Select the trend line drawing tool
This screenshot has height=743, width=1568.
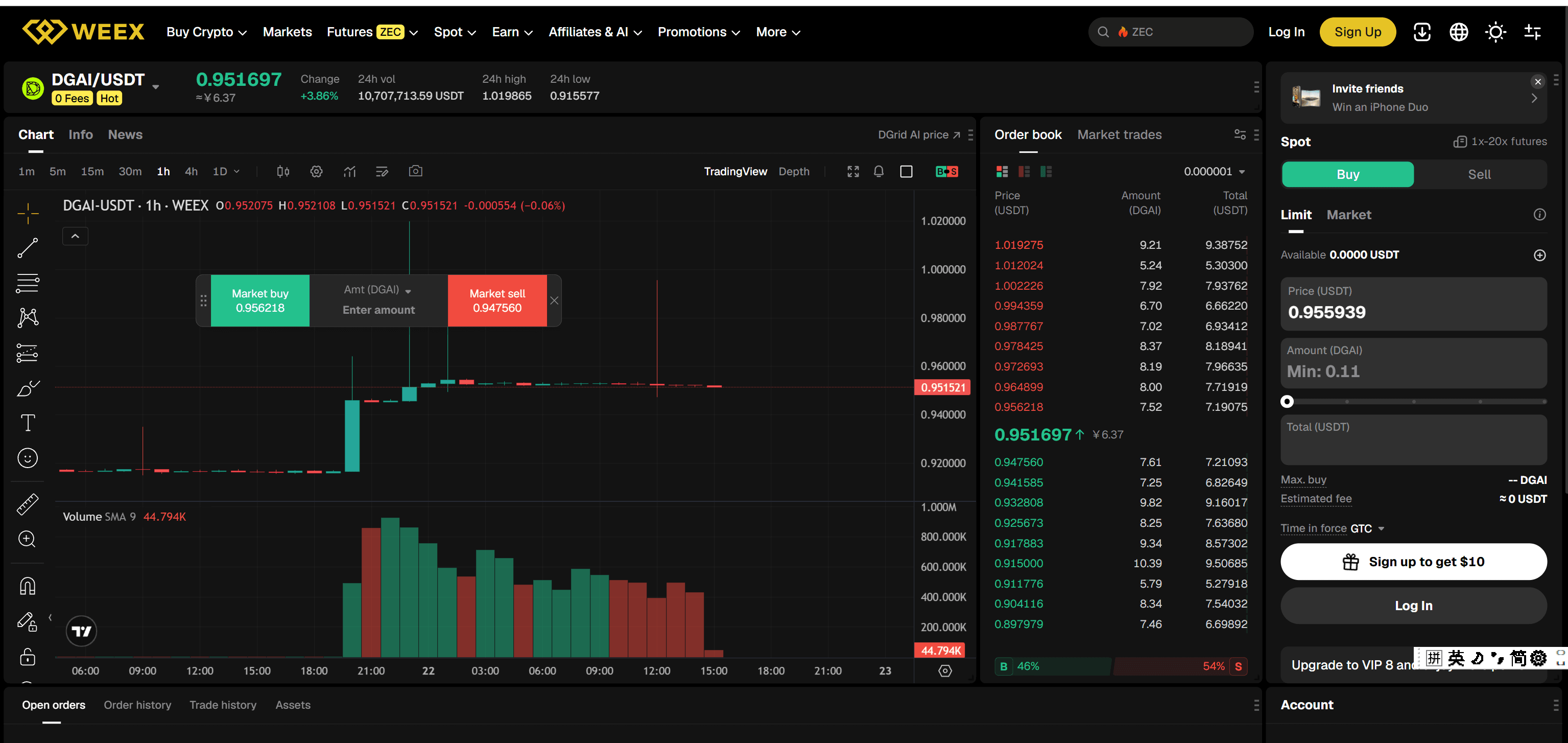click(28, 248)
